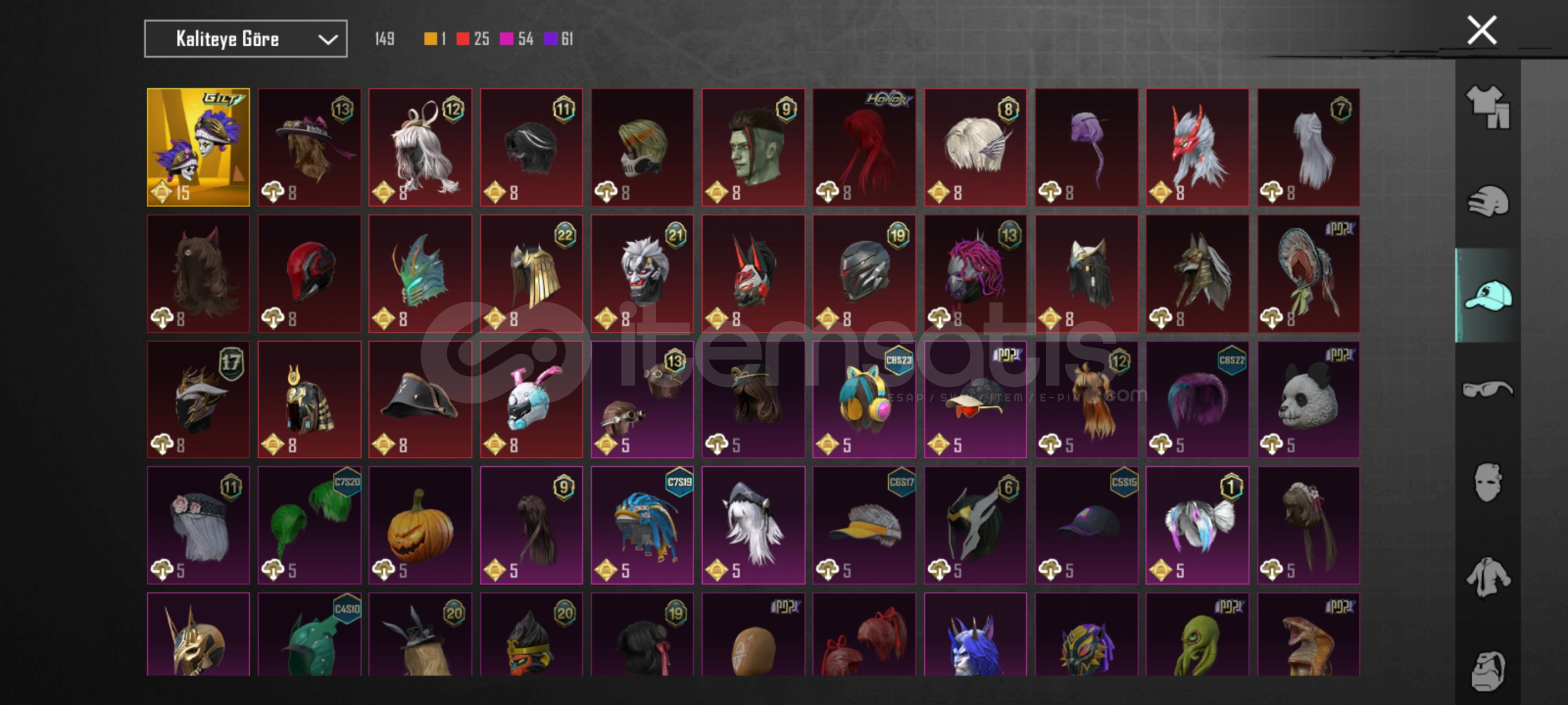Close the inventory screen with X
1568x705 pixels.
click(x=1481, y=30)
